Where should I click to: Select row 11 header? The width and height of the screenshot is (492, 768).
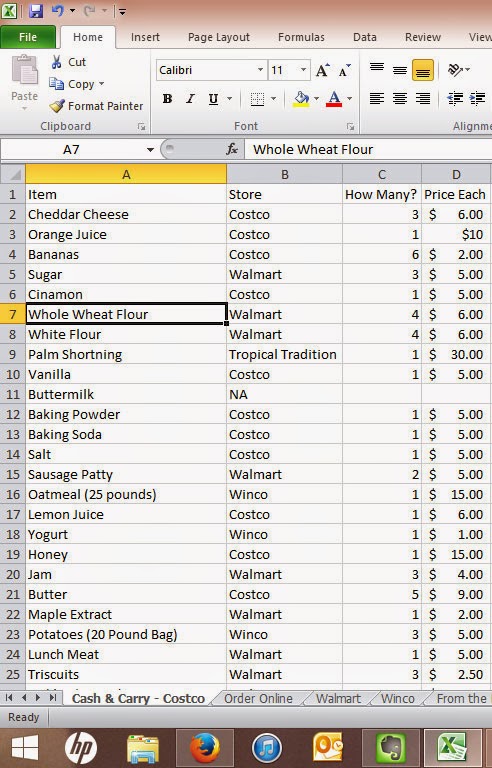(13, 394)
